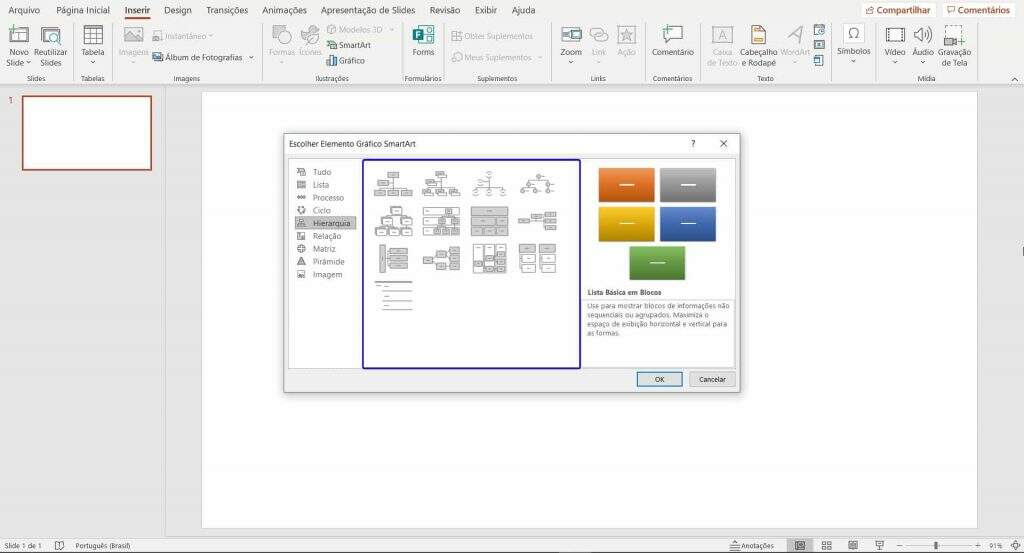Switch to reading view in status bar

coord(853,545)
